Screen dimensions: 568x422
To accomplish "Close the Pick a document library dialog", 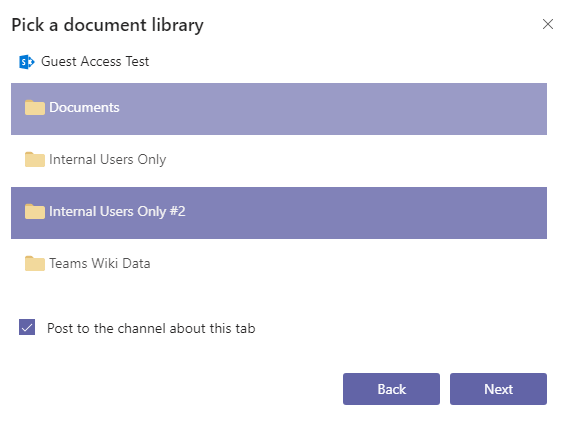I will tap(548, 24).
